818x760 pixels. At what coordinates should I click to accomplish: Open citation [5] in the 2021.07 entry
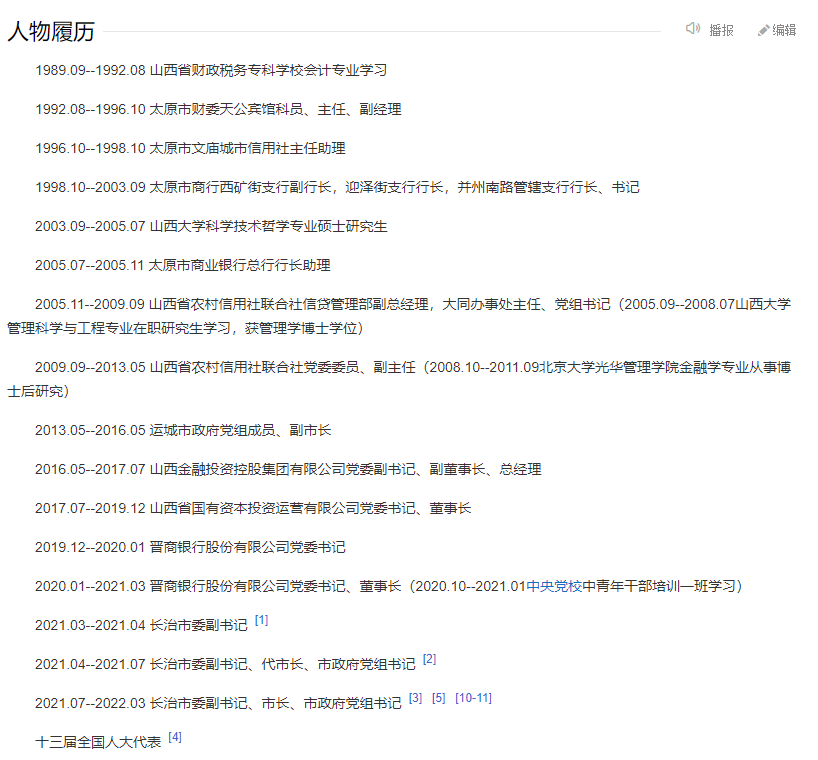438,696
